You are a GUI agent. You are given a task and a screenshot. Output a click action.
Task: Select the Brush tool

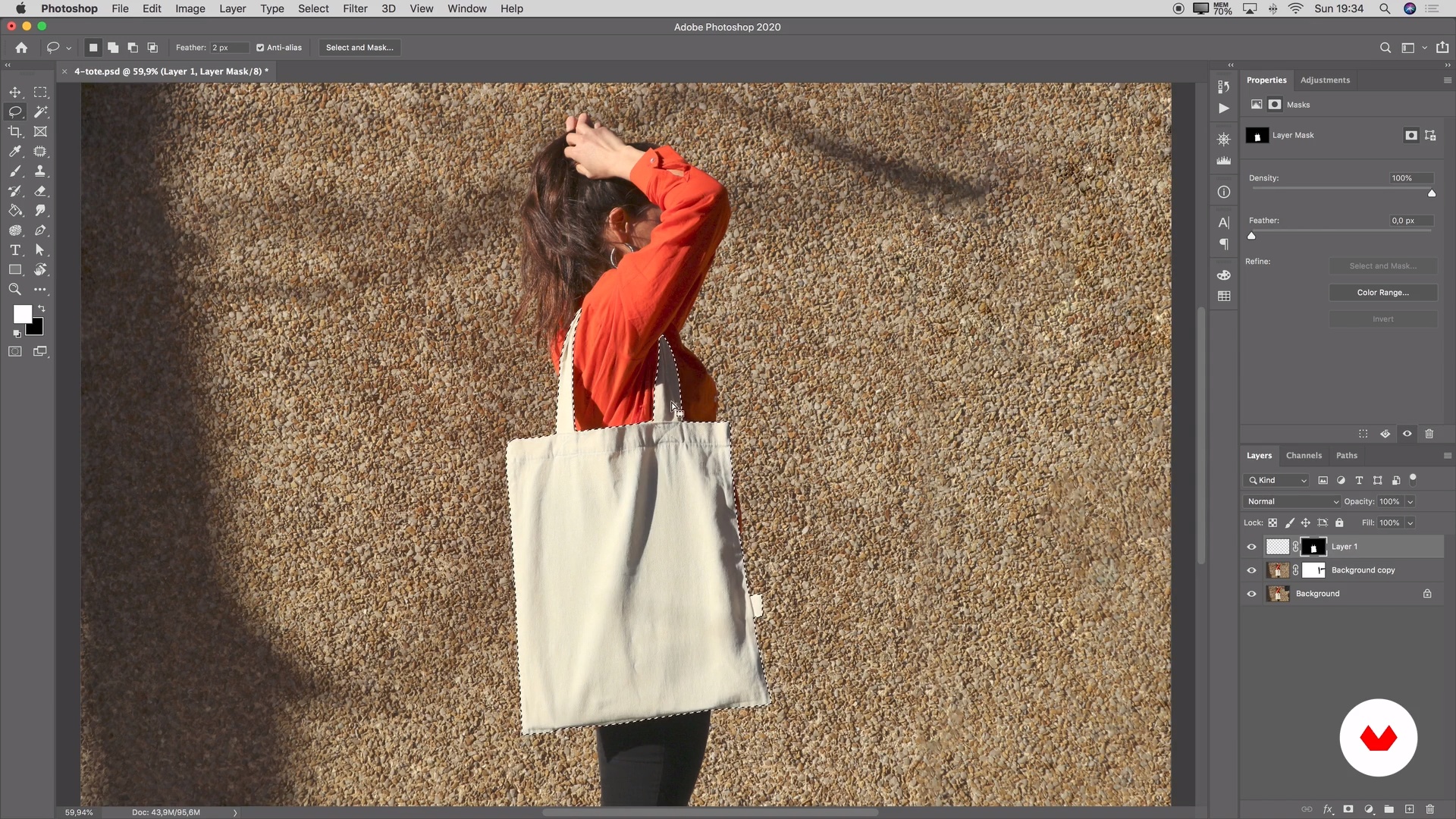coord(15,171)
